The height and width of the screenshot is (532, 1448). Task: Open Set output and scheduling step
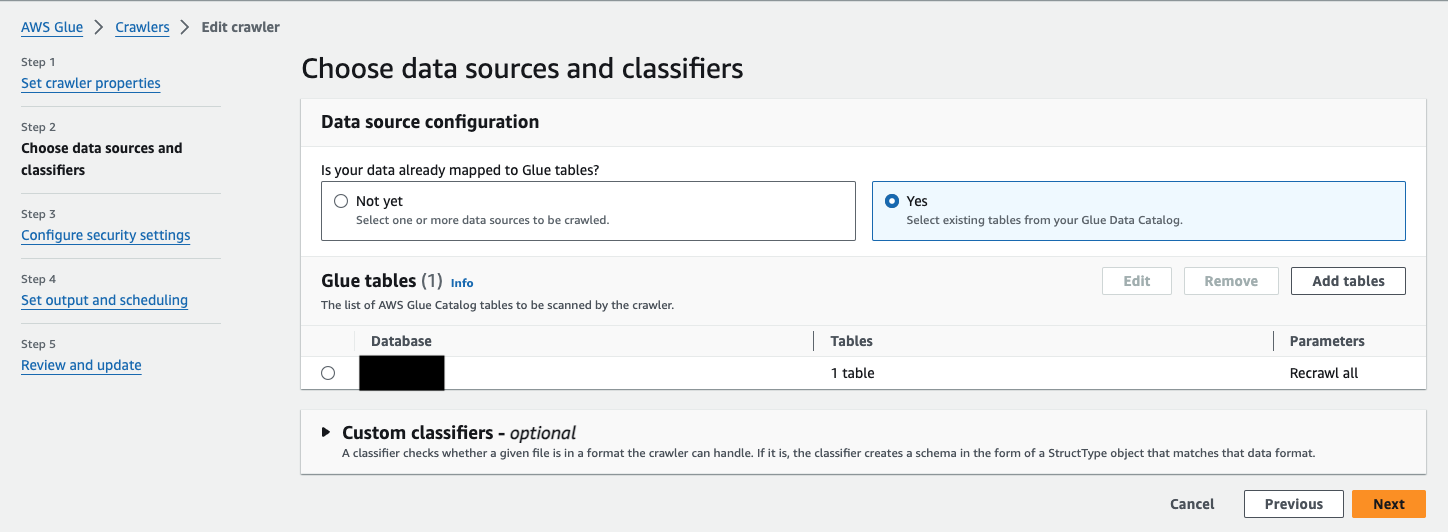tap(104, 300)
